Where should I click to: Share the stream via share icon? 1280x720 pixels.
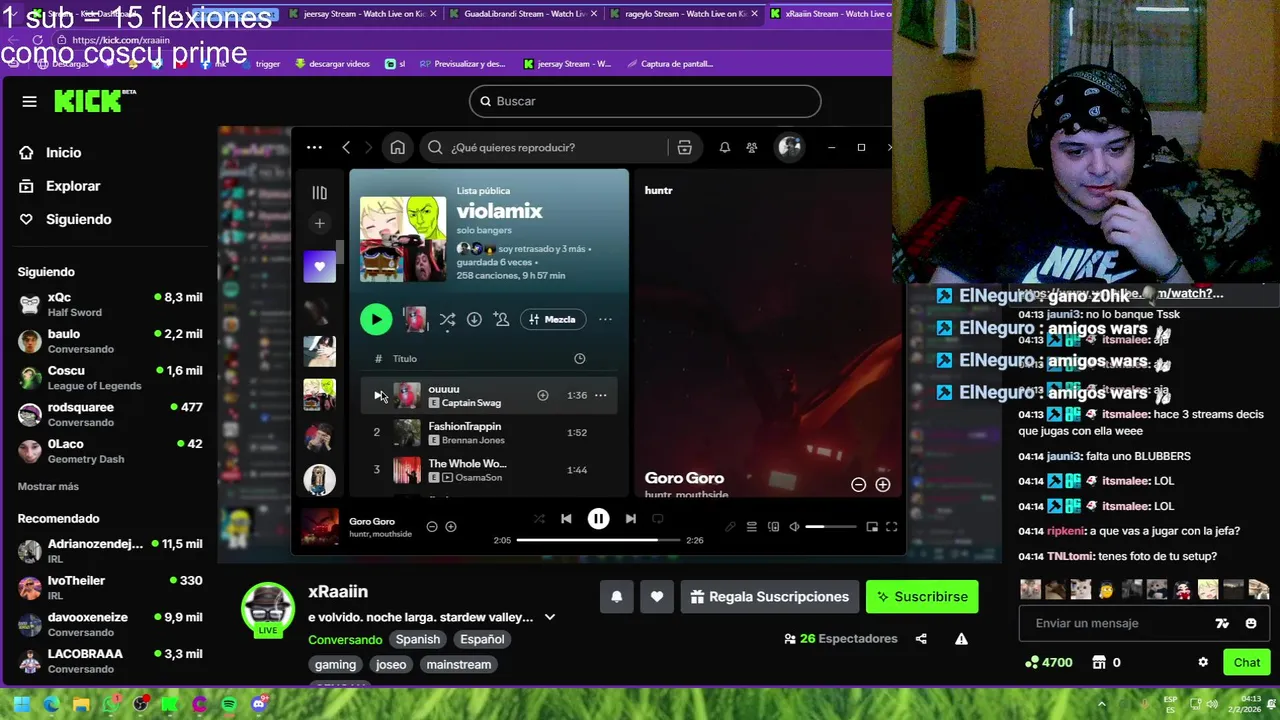point(921,639)
